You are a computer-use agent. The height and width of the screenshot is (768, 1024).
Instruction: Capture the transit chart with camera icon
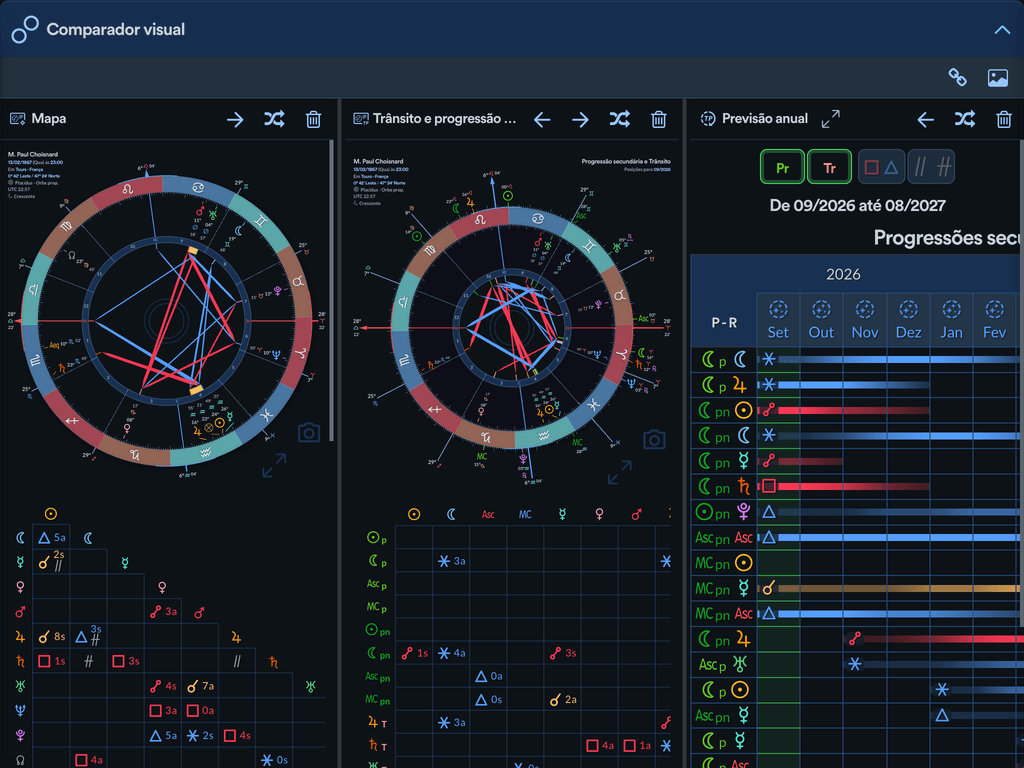tap(654, 440)
